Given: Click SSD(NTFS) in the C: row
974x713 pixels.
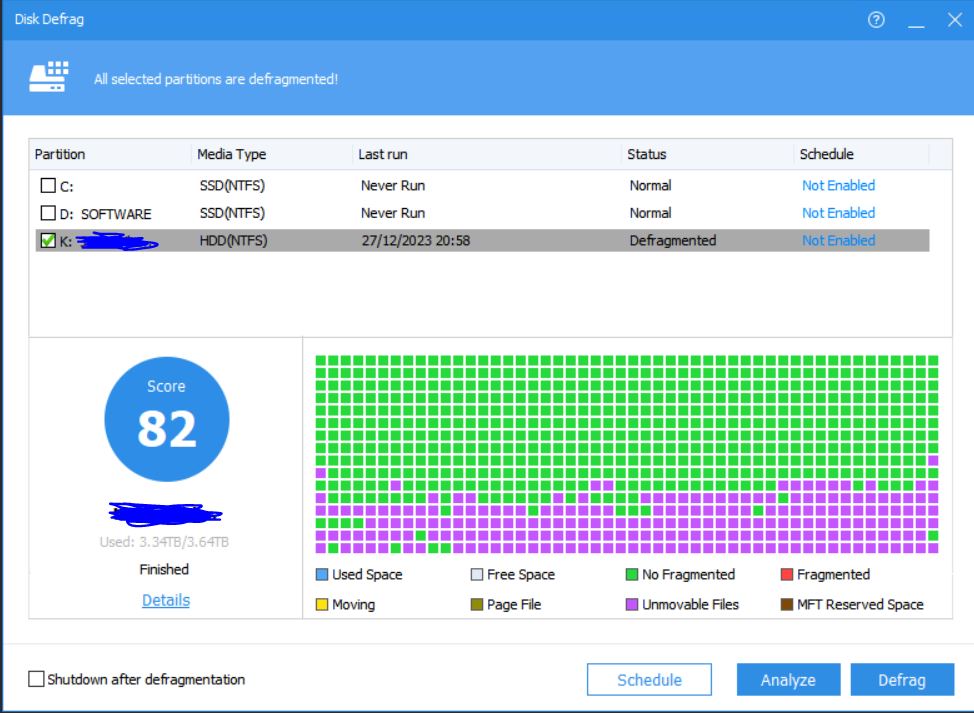Looking at the screenshot, I should click(232, 185).
